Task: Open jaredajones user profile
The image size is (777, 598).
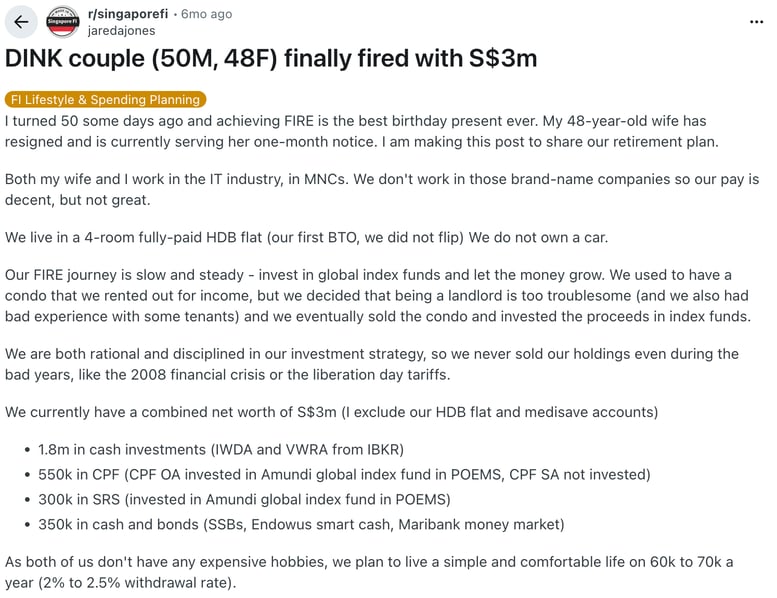Action: coord(122,31)
